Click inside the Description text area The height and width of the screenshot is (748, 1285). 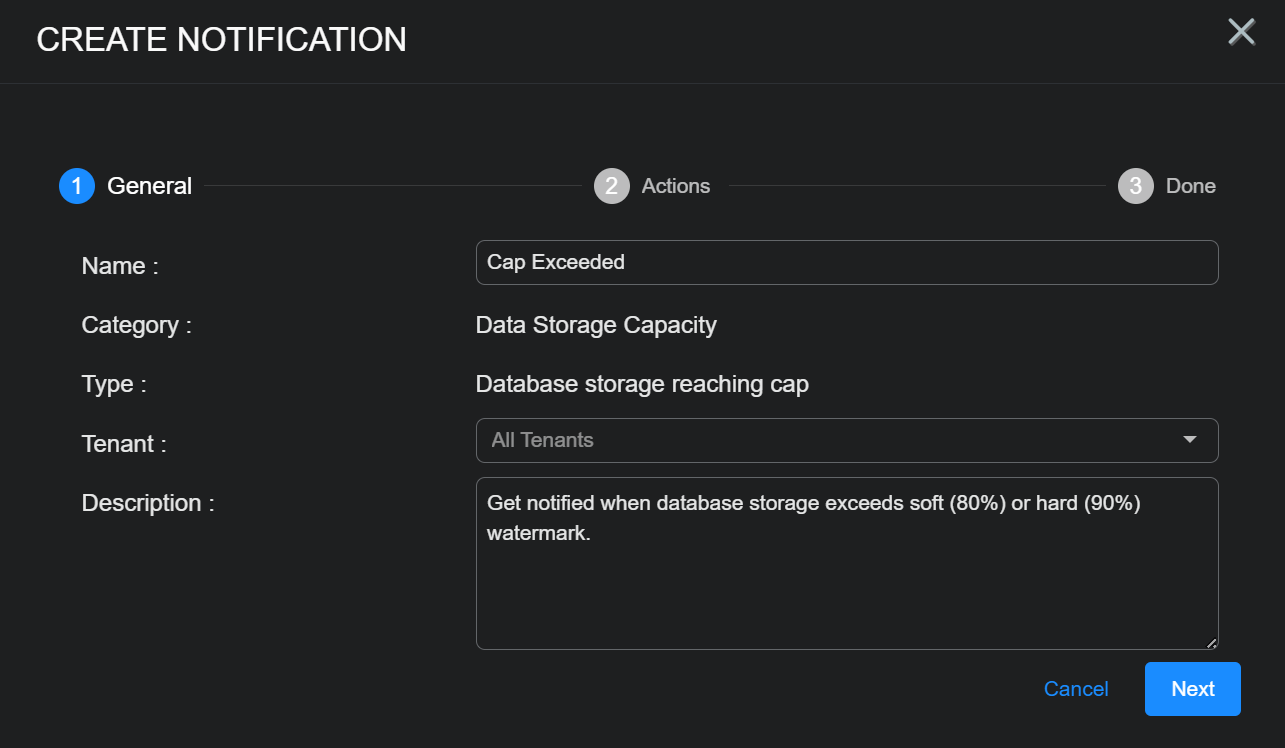846,580
